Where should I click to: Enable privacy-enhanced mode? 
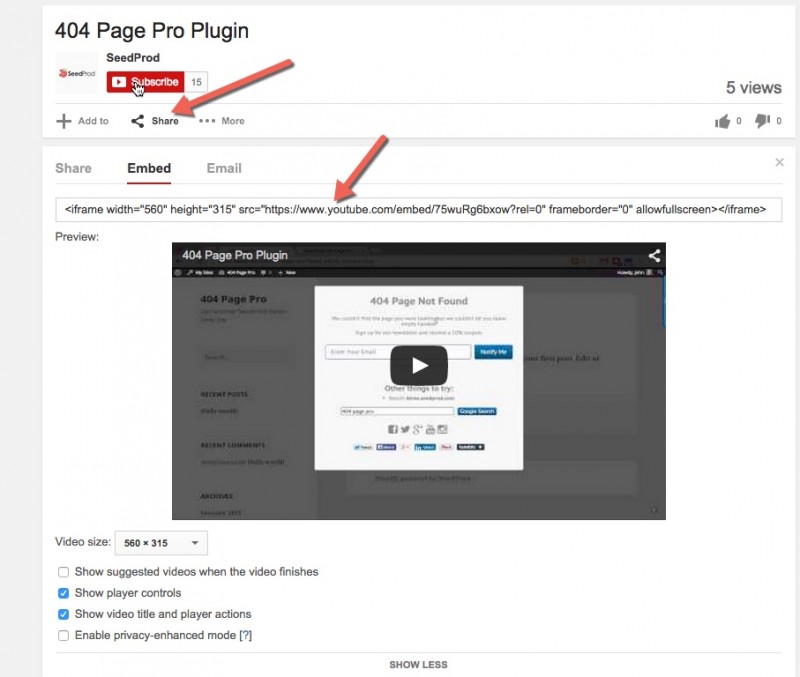(x=63, y=634)
